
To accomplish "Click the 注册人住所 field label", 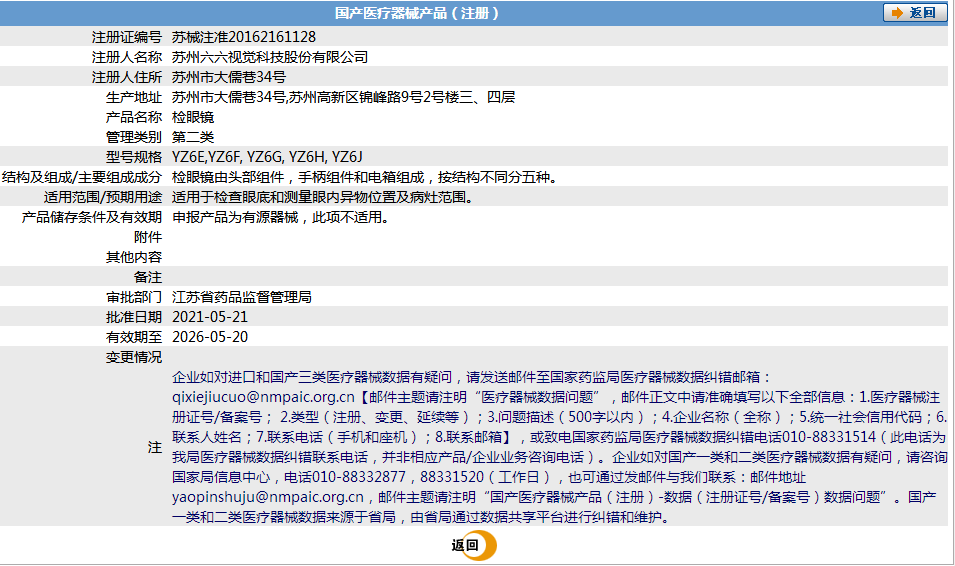I will click(x=127, y=77).
